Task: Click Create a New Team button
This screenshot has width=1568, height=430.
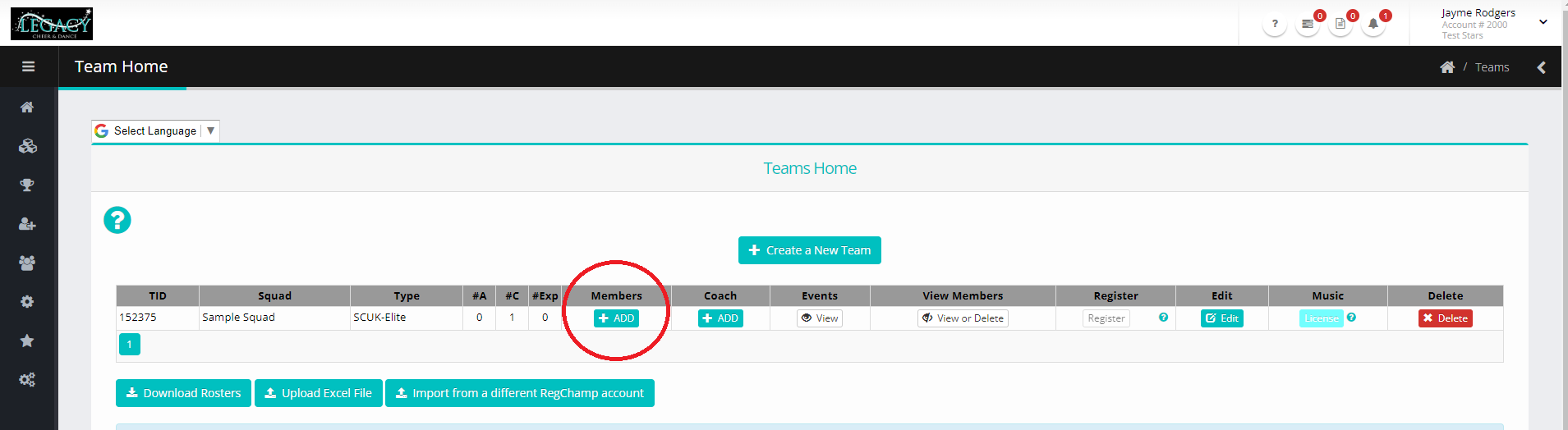Action: tap(810, 250)
